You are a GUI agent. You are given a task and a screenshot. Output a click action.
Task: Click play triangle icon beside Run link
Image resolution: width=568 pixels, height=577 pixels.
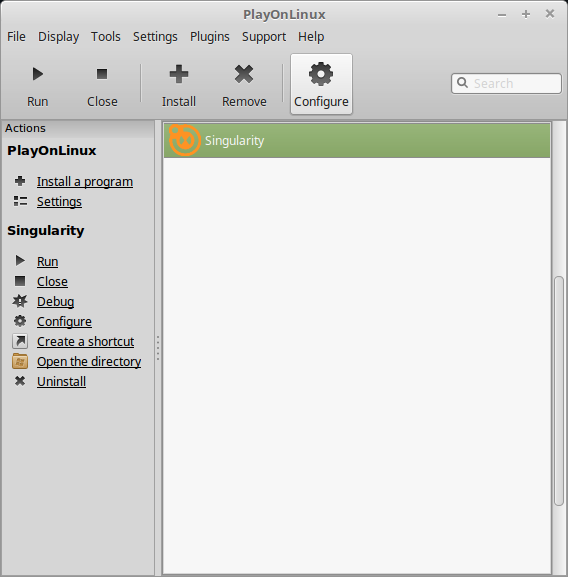[20, 261]
